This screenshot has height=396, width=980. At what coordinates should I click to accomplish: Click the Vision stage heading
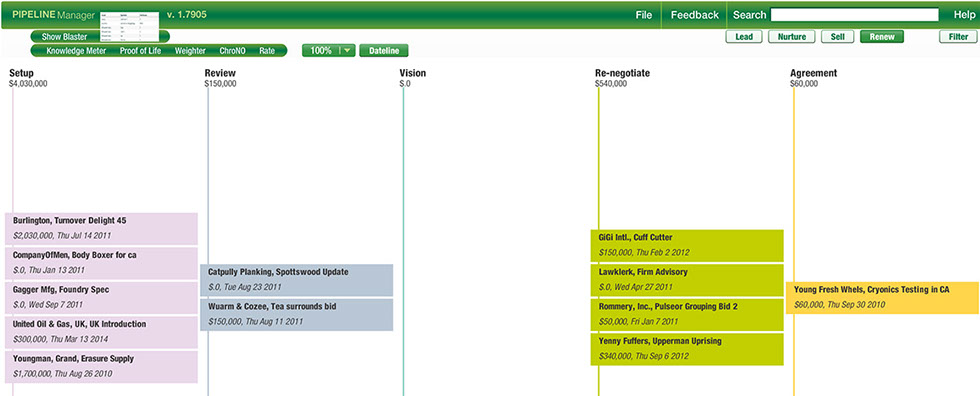(412, 73)
